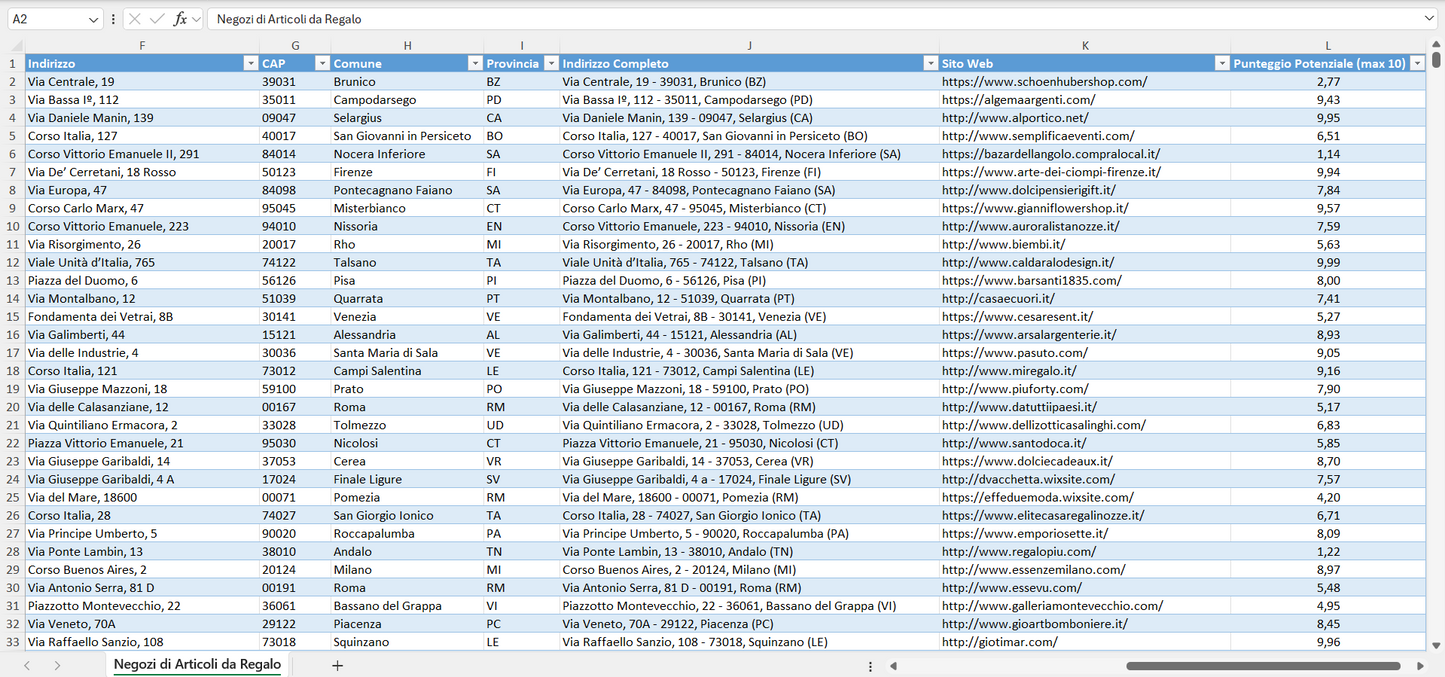
Task: Click the previous sheet navigation arrow
Action: pos(27,665)
